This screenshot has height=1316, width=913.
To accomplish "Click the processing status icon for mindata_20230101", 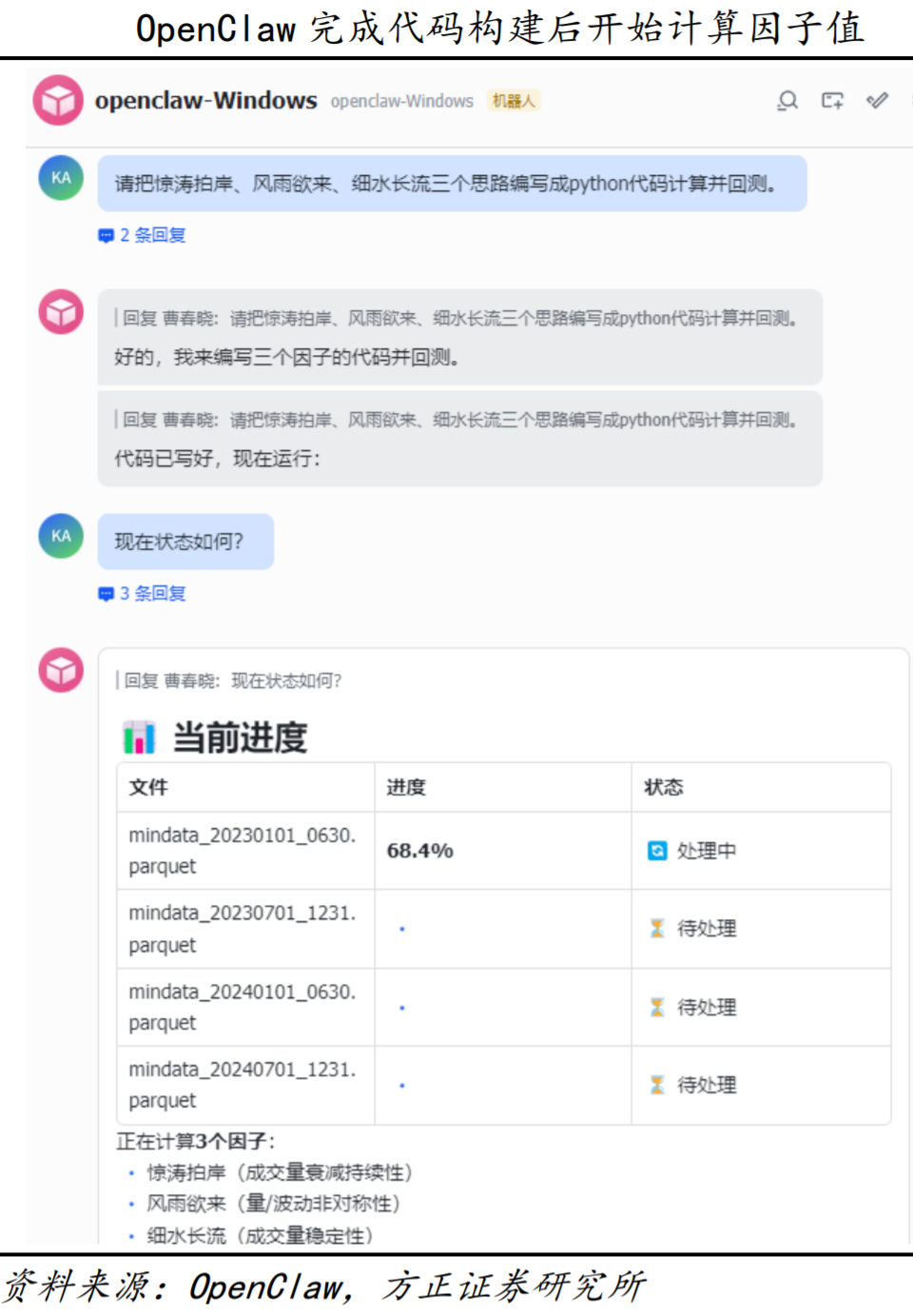I will point(656,852).
